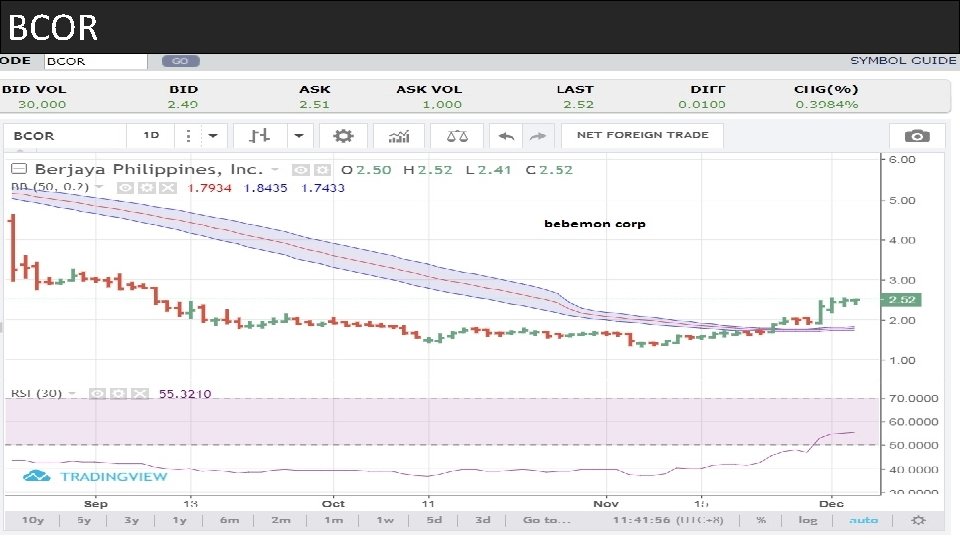
Task: Select the 1m time range
Action: coord(334,520)
